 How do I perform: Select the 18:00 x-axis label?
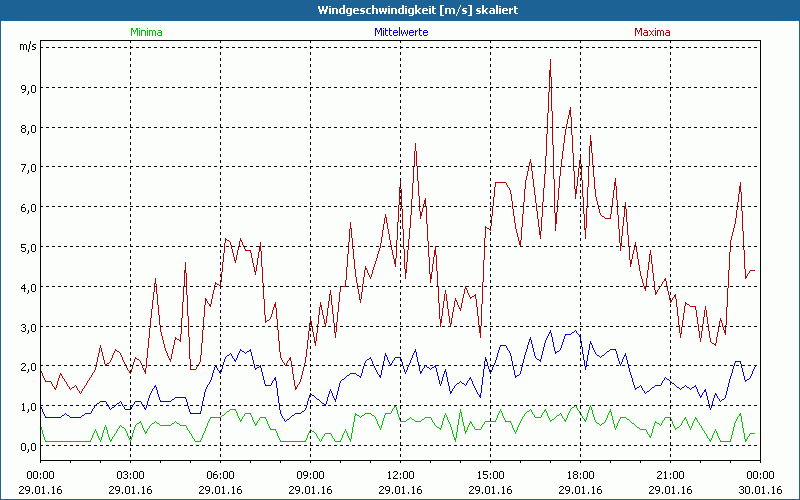580,474
